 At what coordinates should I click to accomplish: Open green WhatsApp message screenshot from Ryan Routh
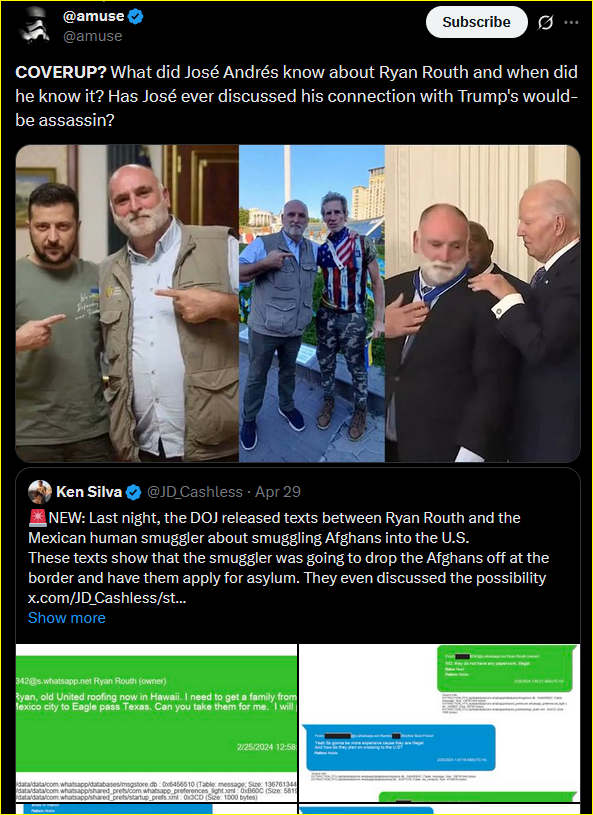(x=156, y=722)
